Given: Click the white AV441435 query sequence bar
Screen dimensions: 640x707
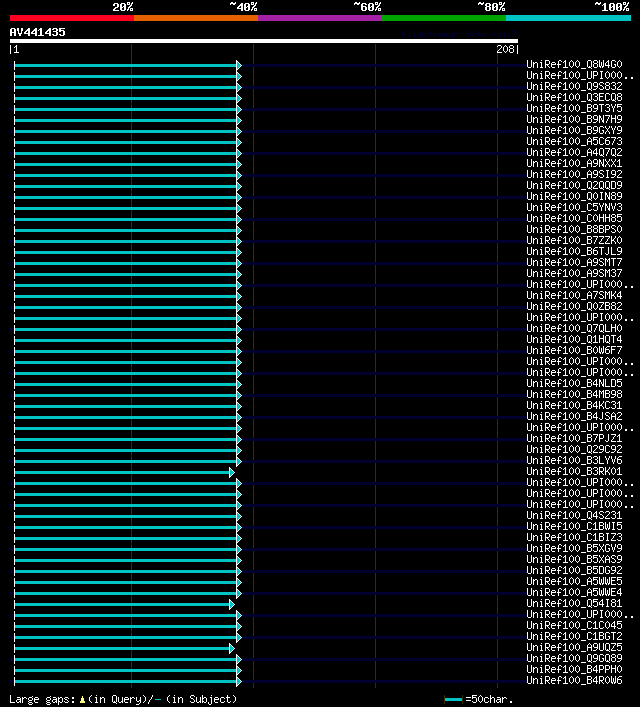Looking at the screenshot, I should tap(264, 41).
